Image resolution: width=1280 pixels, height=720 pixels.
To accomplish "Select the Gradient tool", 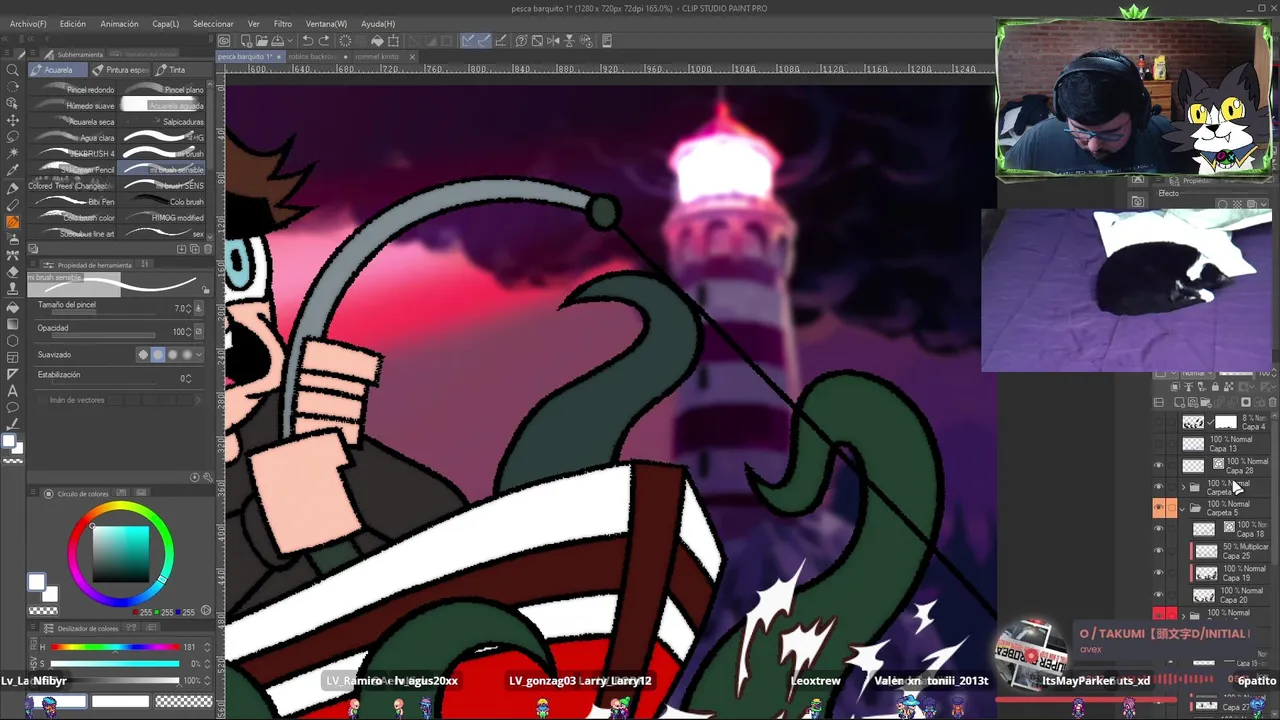I will tap(13, 323).
